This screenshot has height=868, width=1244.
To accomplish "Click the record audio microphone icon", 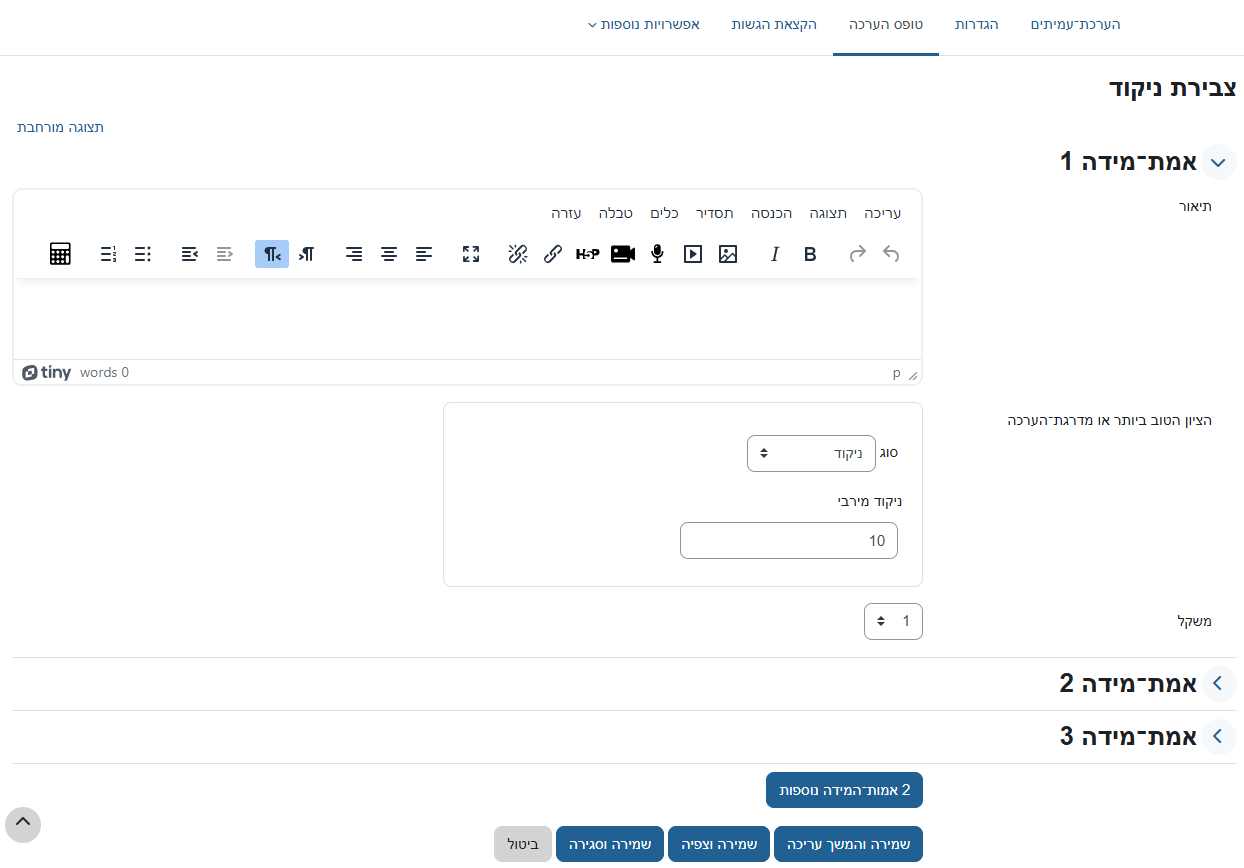I will (657, 254).
